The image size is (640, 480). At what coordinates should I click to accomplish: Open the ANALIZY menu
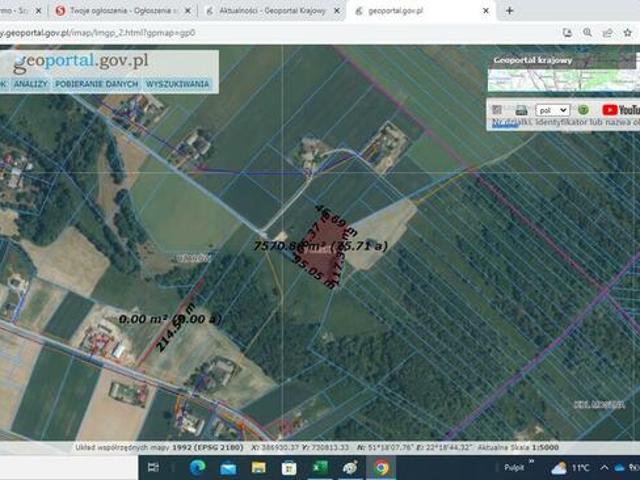pos(31,85)
